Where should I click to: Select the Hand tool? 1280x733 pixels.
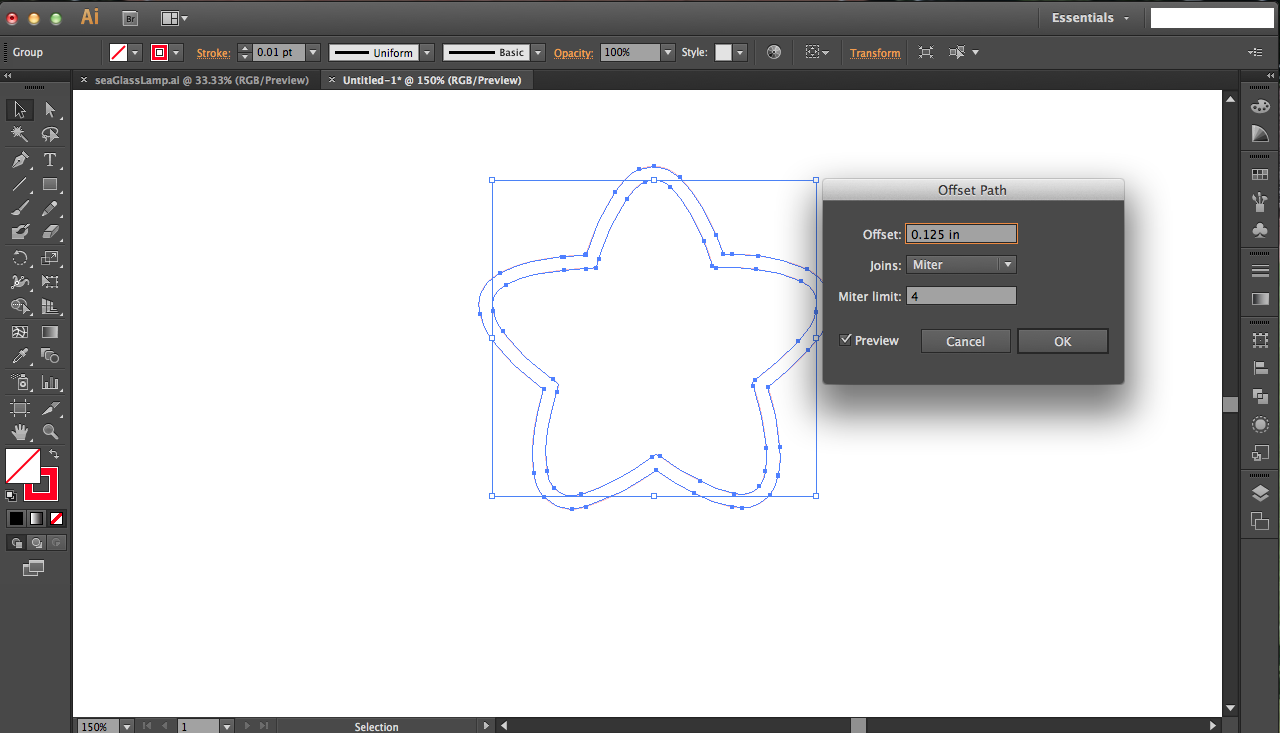[x=19, y=432]
